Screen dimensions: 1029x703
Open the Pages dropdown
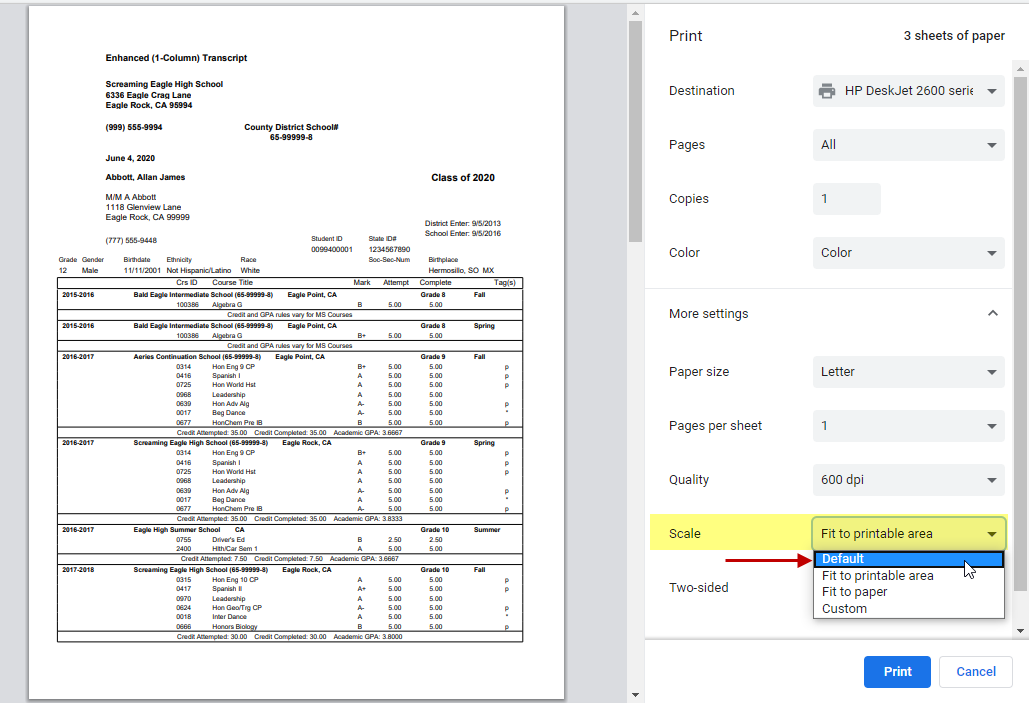coord(907,144)
